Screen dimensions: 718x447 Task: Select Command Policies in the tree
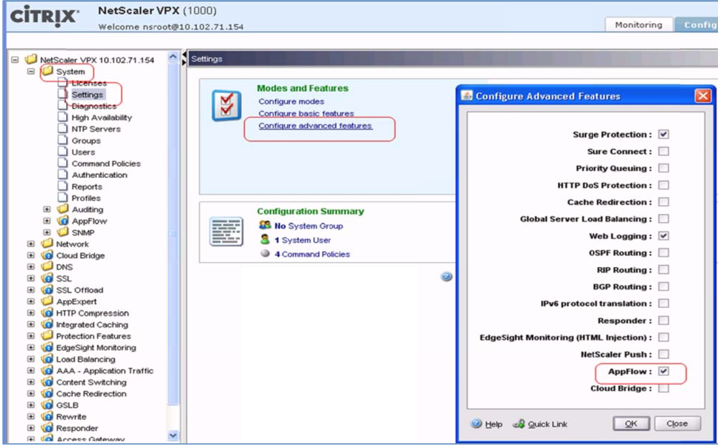pyautogui.click(x=106, y=164)
